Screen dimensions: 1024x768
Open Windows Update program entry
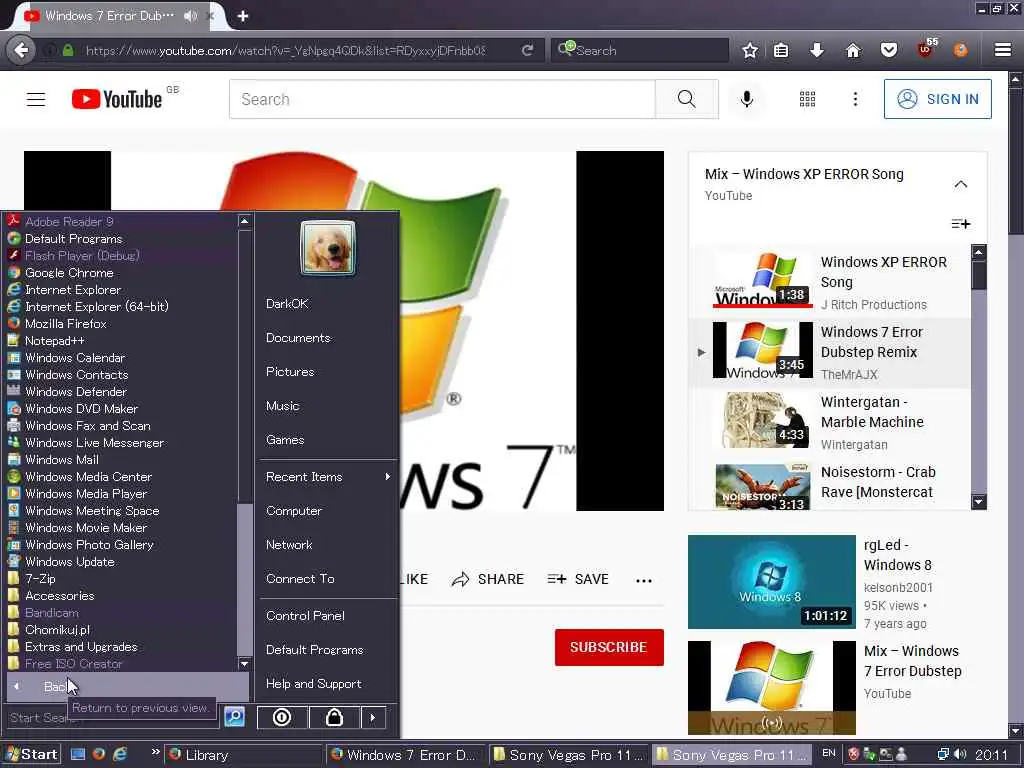click(69, 562)
